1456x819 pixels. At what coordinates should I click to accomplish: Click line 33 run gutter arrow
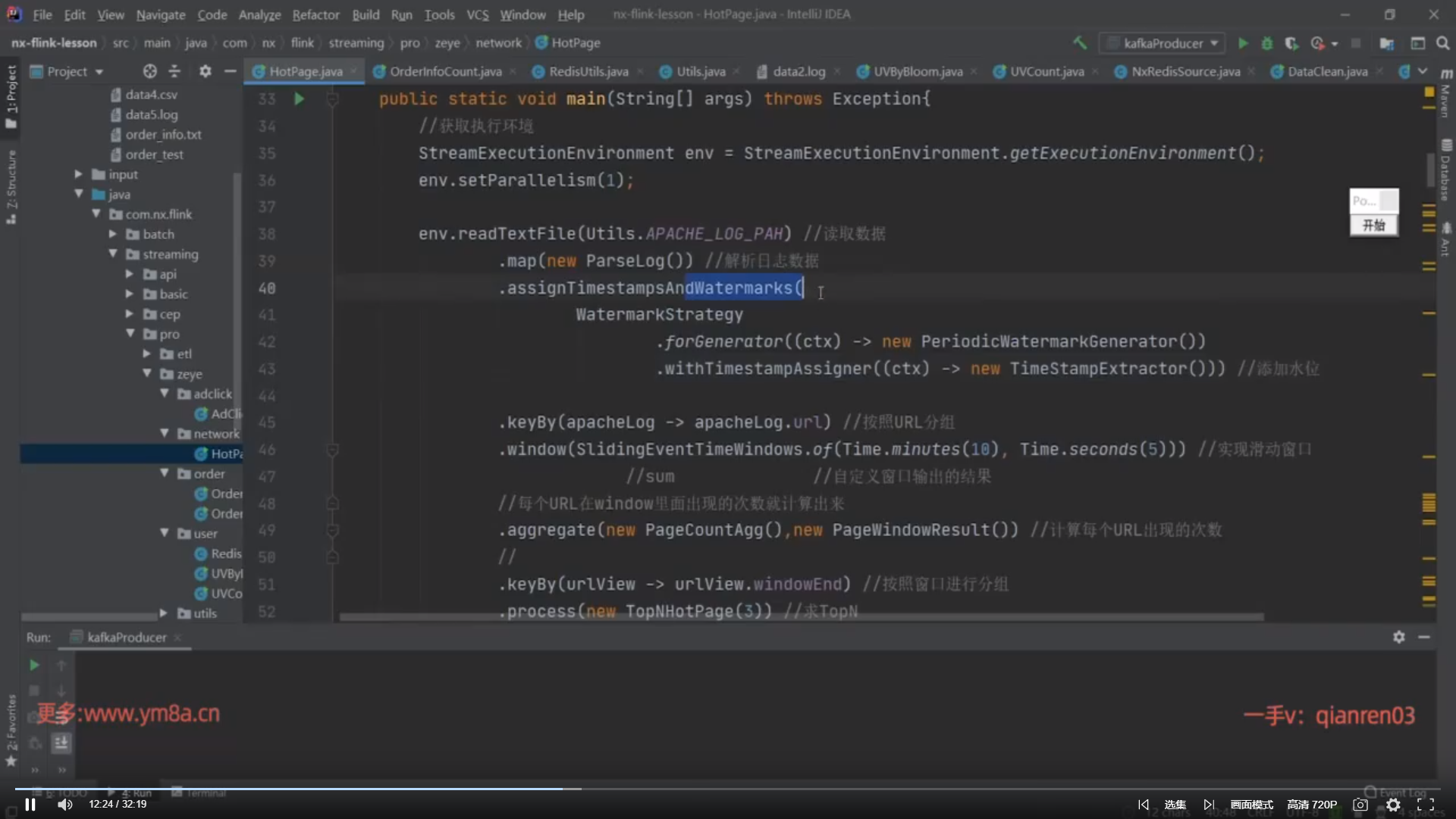(299, 99)
